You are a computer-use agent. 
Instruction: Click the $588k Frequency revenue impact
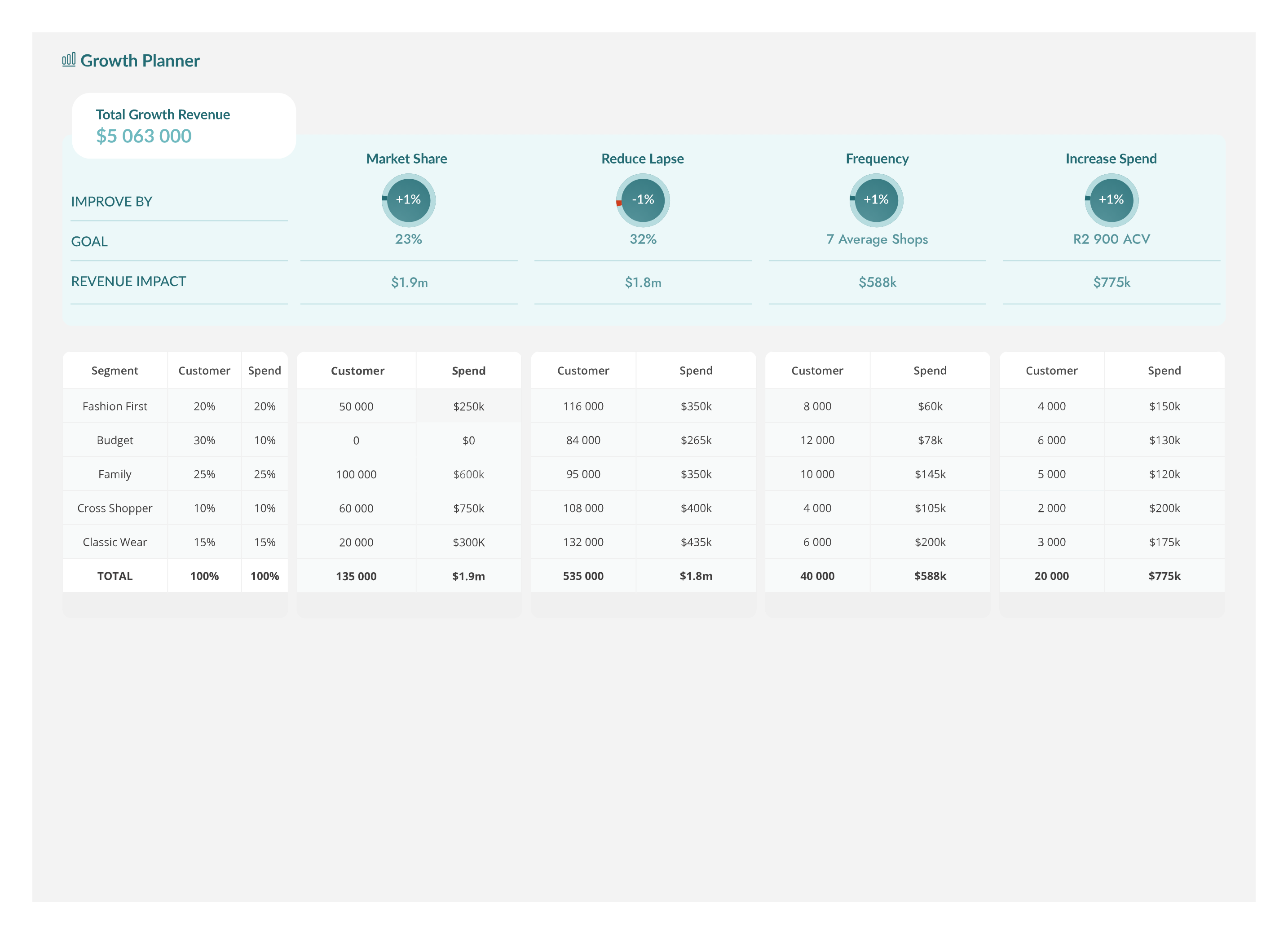877,283
